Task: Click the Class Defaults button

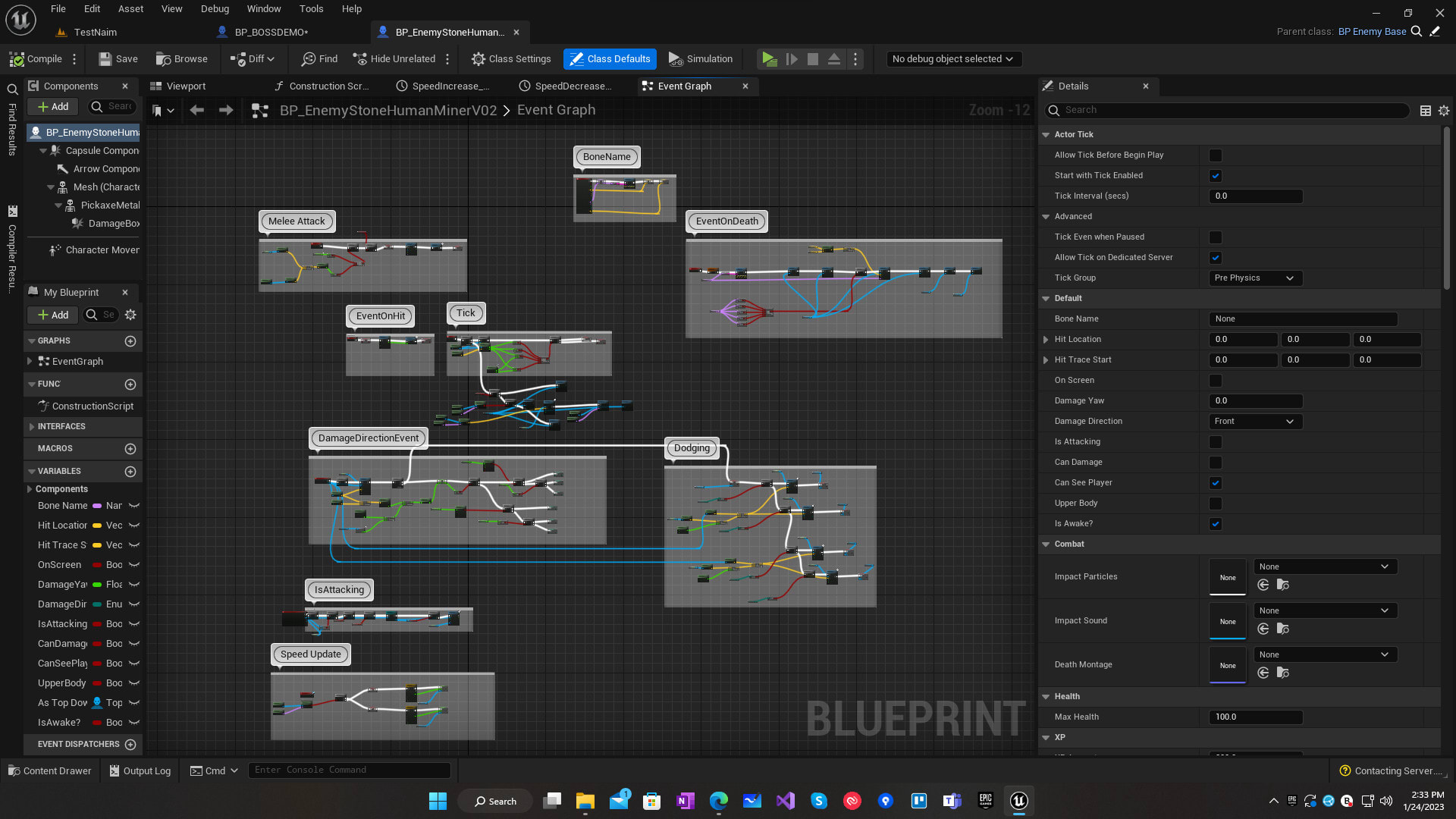Action: pos(610,58)
